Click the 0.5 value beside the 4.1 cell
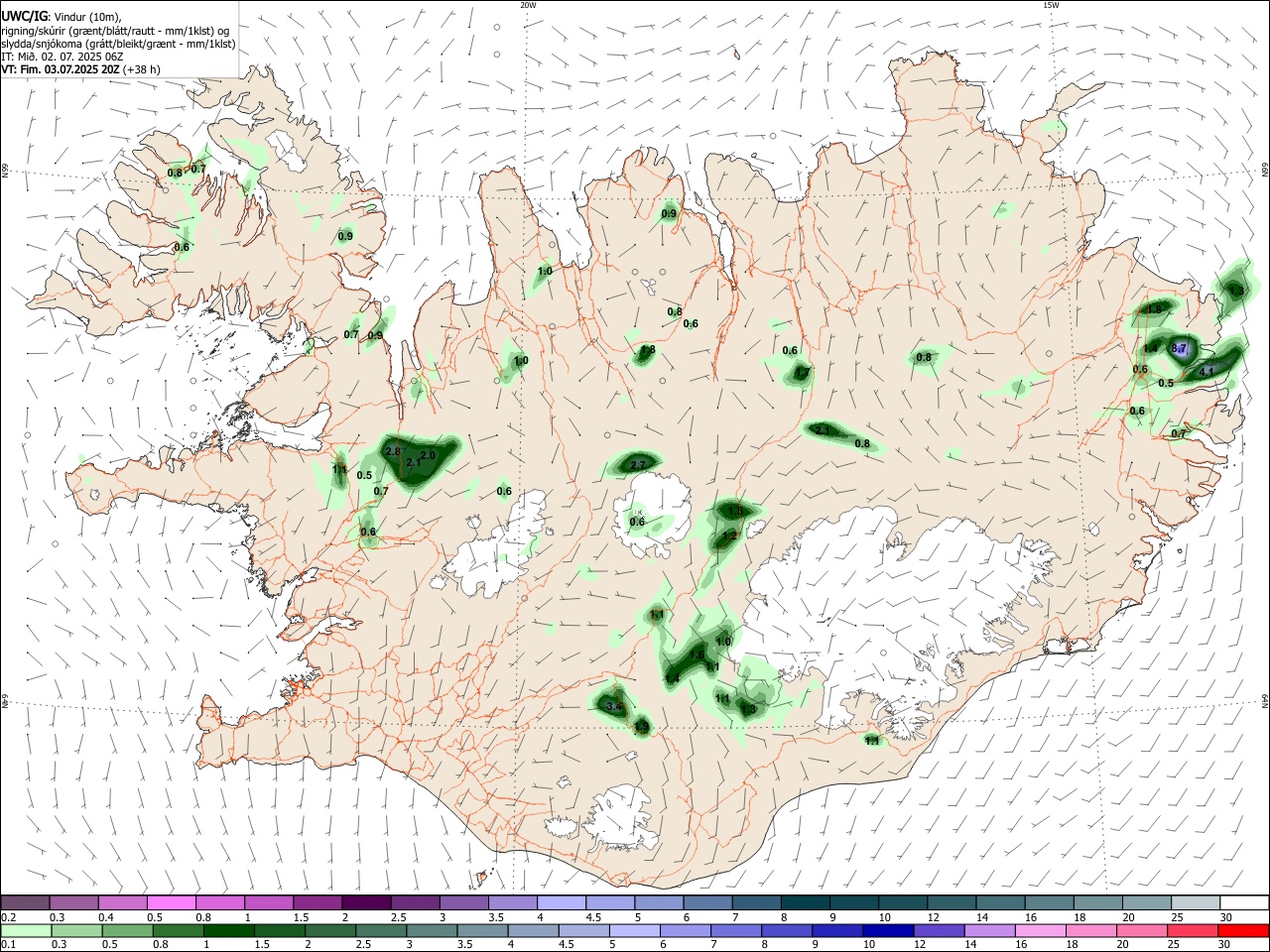The width and height of the screenshot is (1270, 952). click(1166, 383)
